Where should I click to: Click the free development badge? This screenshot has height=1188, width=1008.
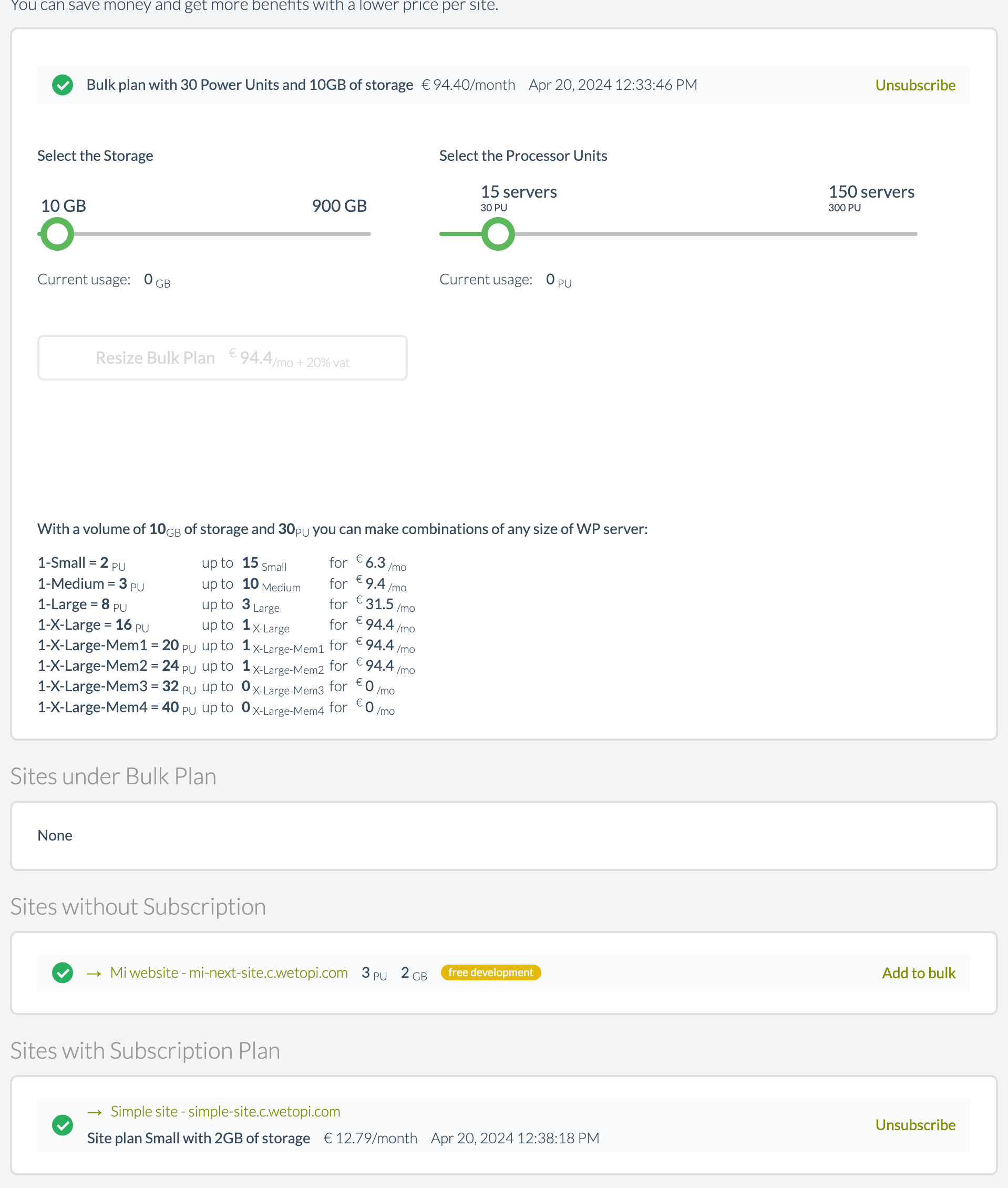pos(490,972)
